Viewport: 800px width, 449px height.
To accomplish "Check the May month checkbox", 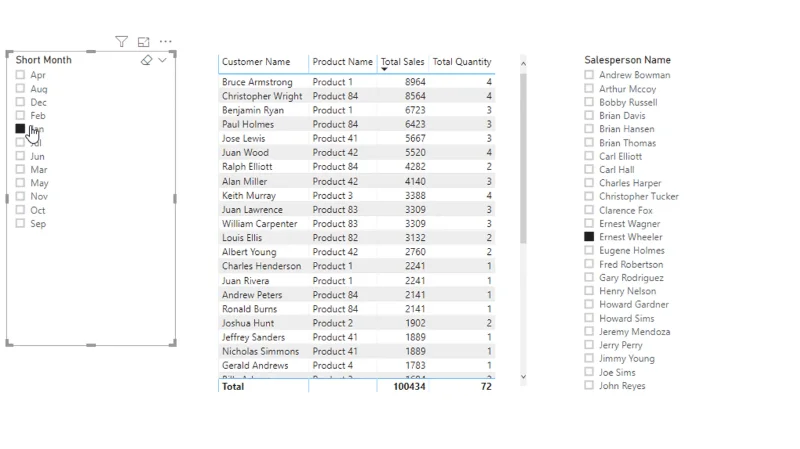I will (x=20, y=183).
